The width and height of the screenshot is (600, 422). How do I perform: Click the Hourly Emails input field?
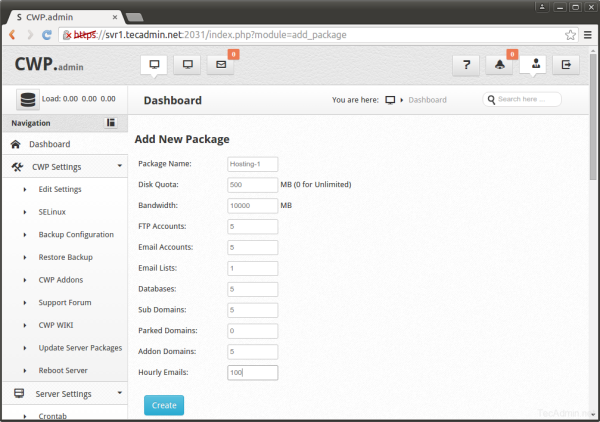[252, 372]
